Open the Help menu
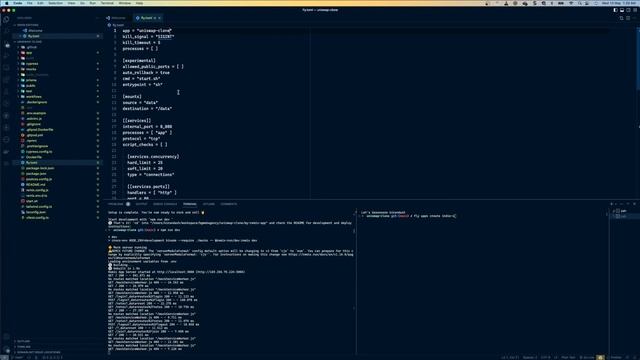The width and height of the screenshot is (640, 360). click(139, 3)
